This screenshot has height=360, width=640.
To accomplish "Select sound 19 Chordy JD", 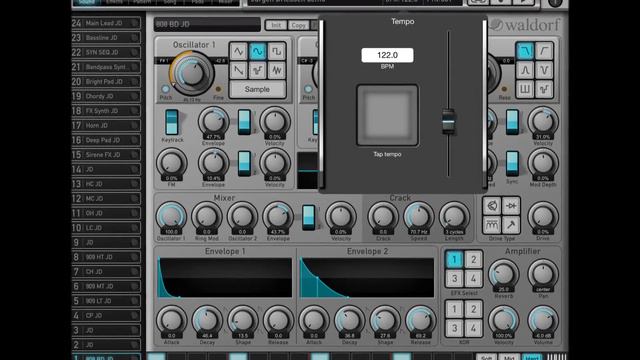I will tap(106, 96).
